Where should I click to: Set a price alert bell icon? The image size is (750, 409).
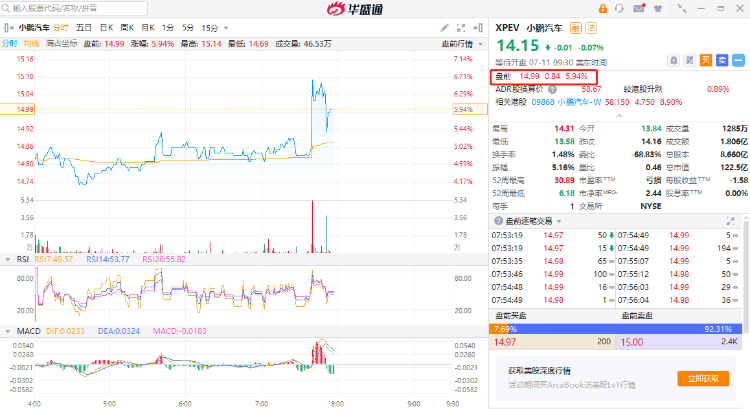[673, 60]
